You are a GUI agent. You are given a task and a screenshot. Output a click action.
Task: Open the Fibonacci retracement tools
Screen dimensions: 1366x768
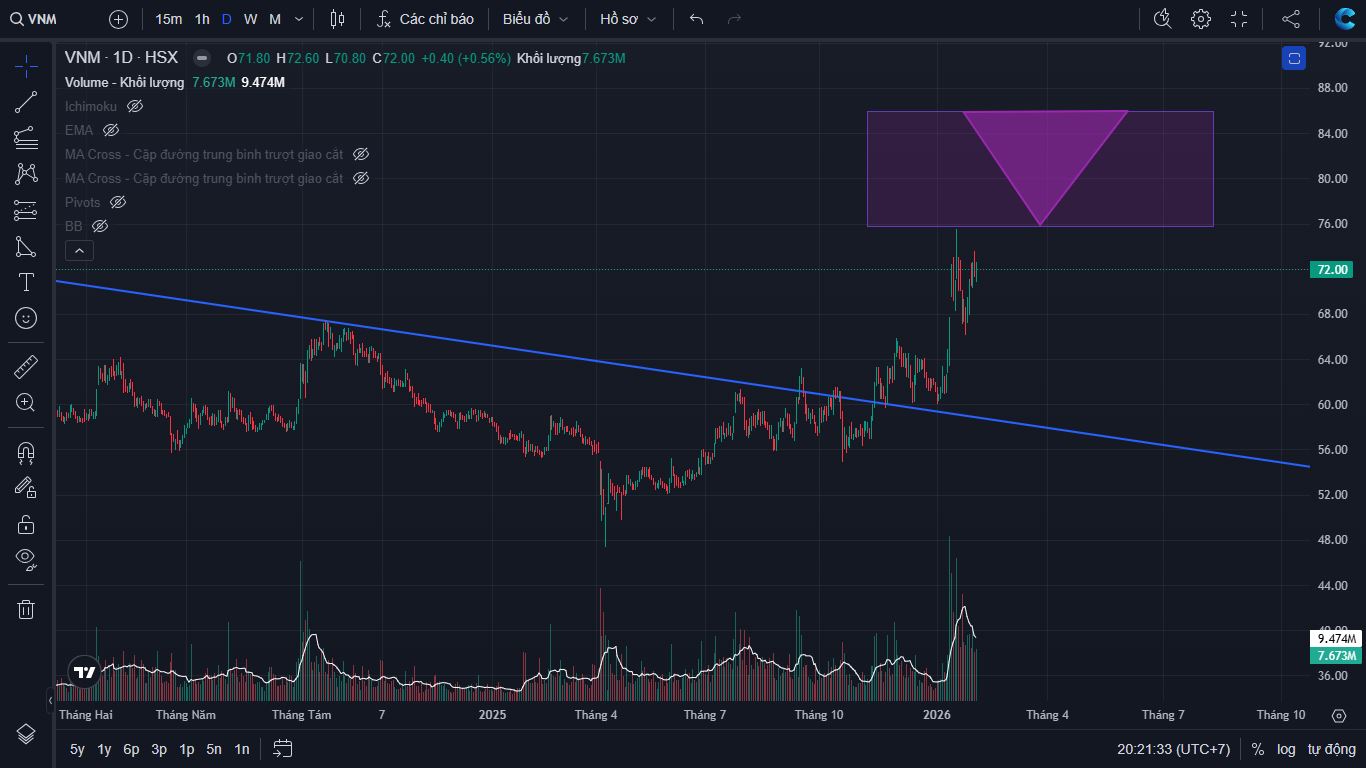pos(26,137)
